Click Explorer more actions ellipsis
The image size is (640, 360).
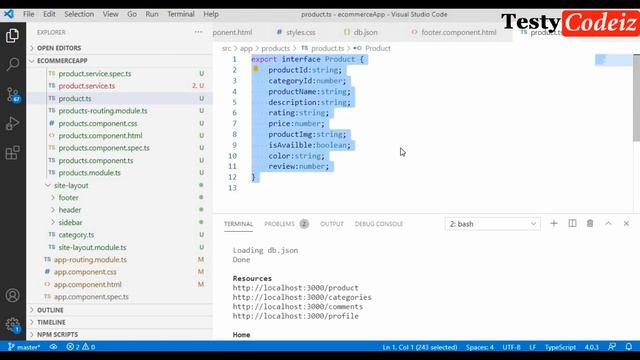[x=198, y=32]
